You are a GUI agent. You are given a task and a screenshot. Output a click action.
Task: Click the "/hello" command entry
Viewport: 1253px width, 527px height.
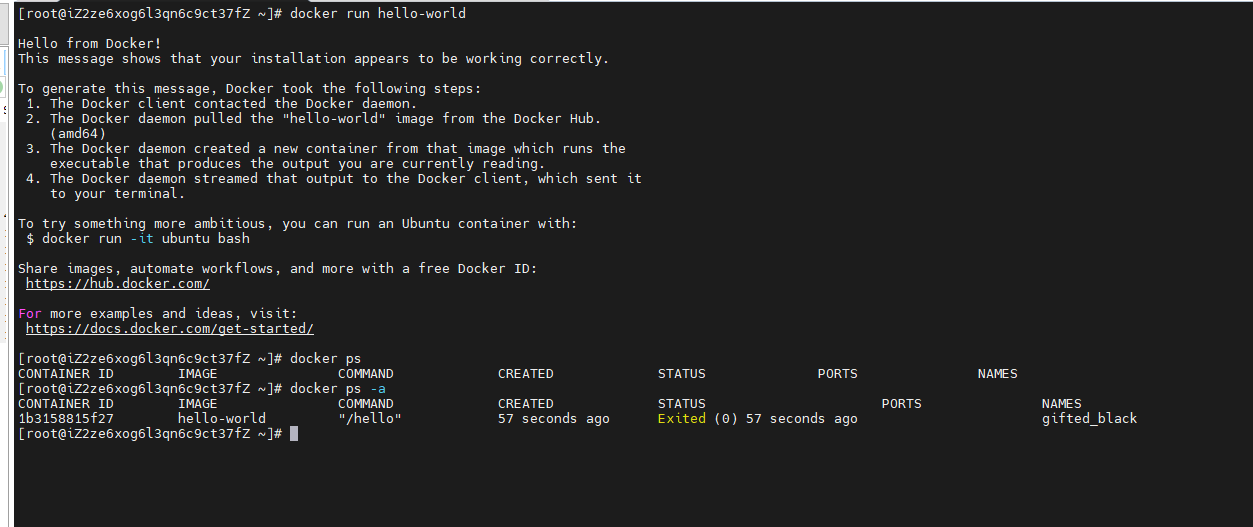click(x=370, y=419)
